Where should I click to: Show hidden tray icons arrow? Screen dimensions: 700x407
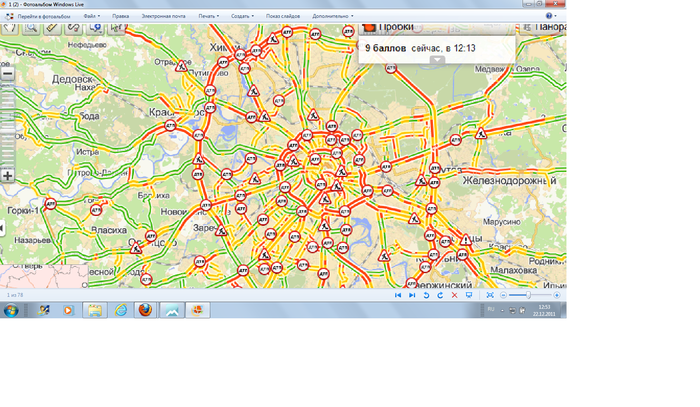tap(502, 310)
